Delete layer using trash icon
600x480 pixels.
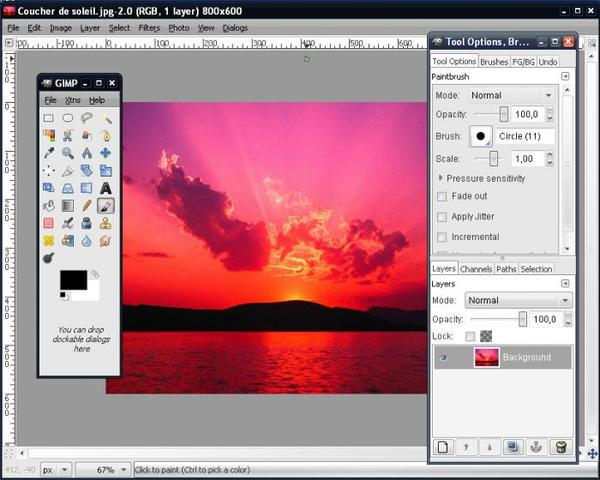561,447
